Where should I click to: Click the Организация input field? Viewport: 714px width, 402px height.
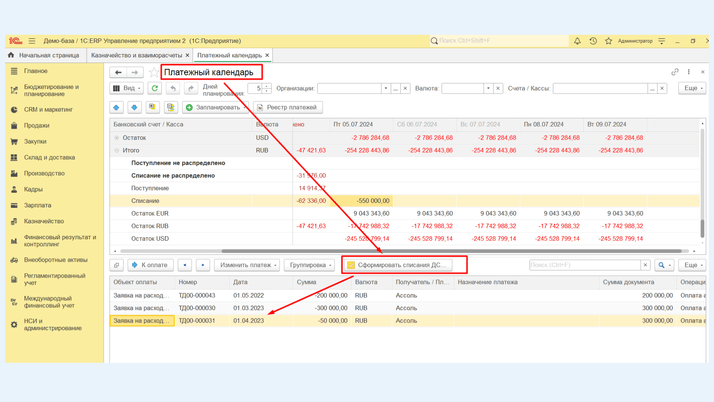(348, 88)
